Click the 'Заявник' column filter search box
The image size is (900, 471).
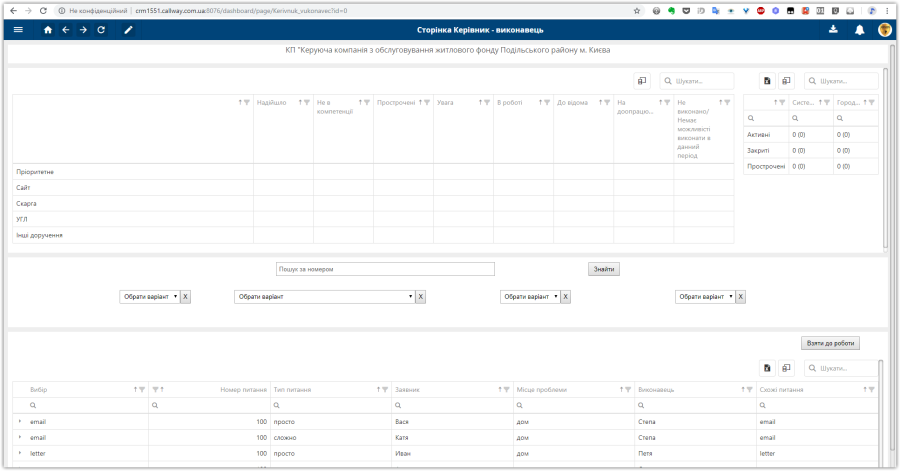(450, 405)
